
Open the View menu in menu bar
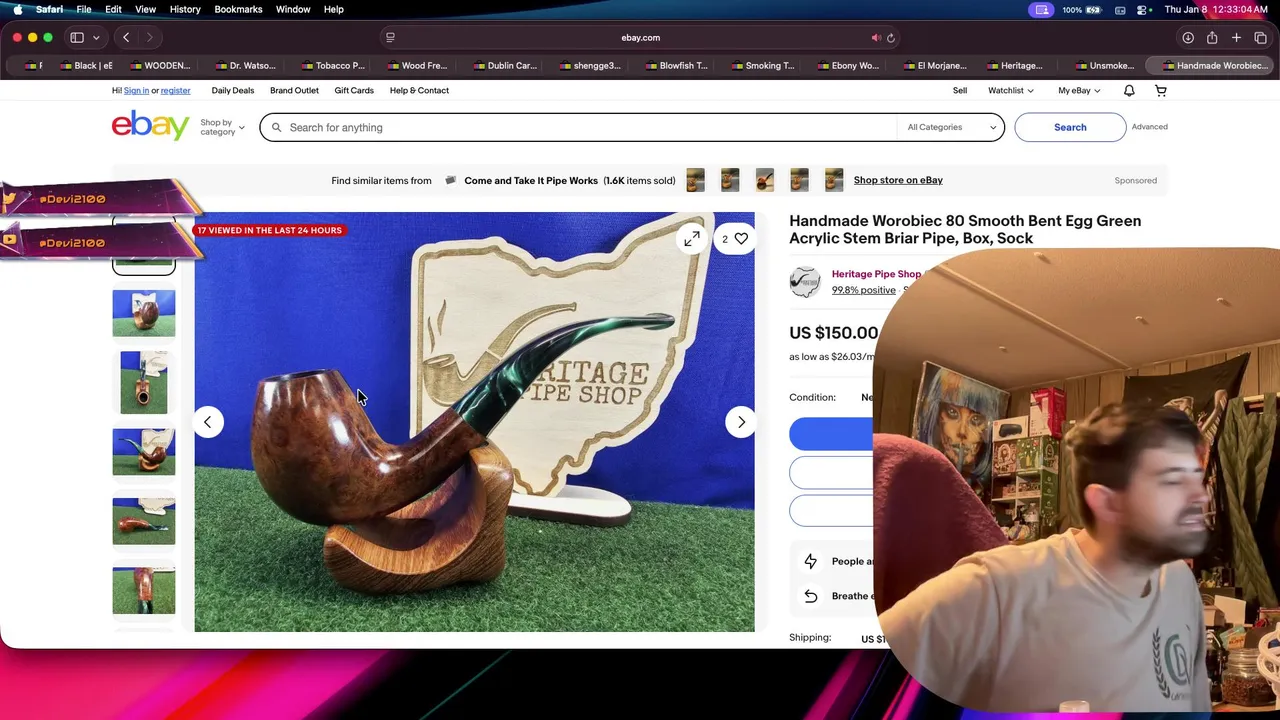coord(145,9)
